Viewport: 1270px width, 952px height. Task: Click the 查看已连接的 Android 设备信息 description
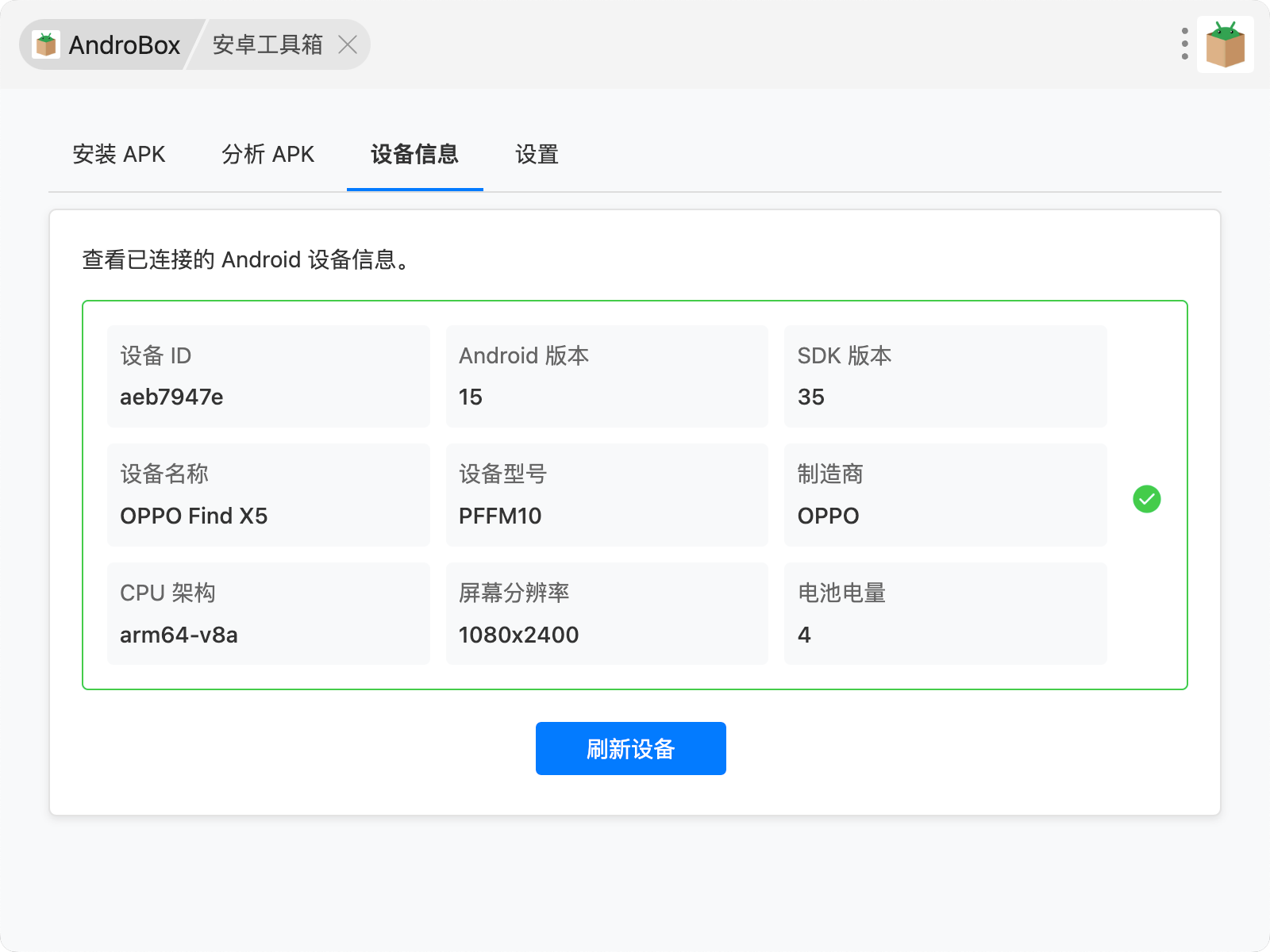click(x=248, y=259)
